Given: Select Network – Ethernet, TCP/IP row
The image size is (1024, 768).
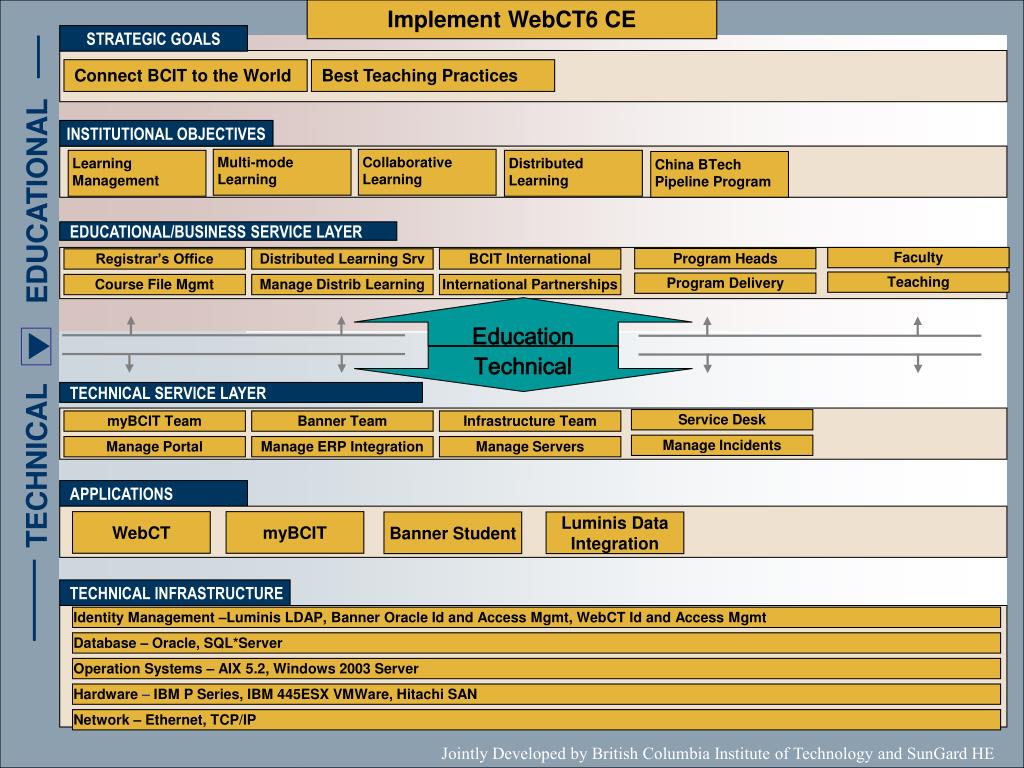Looking at the screenshot, I should [x=536, y=720].
